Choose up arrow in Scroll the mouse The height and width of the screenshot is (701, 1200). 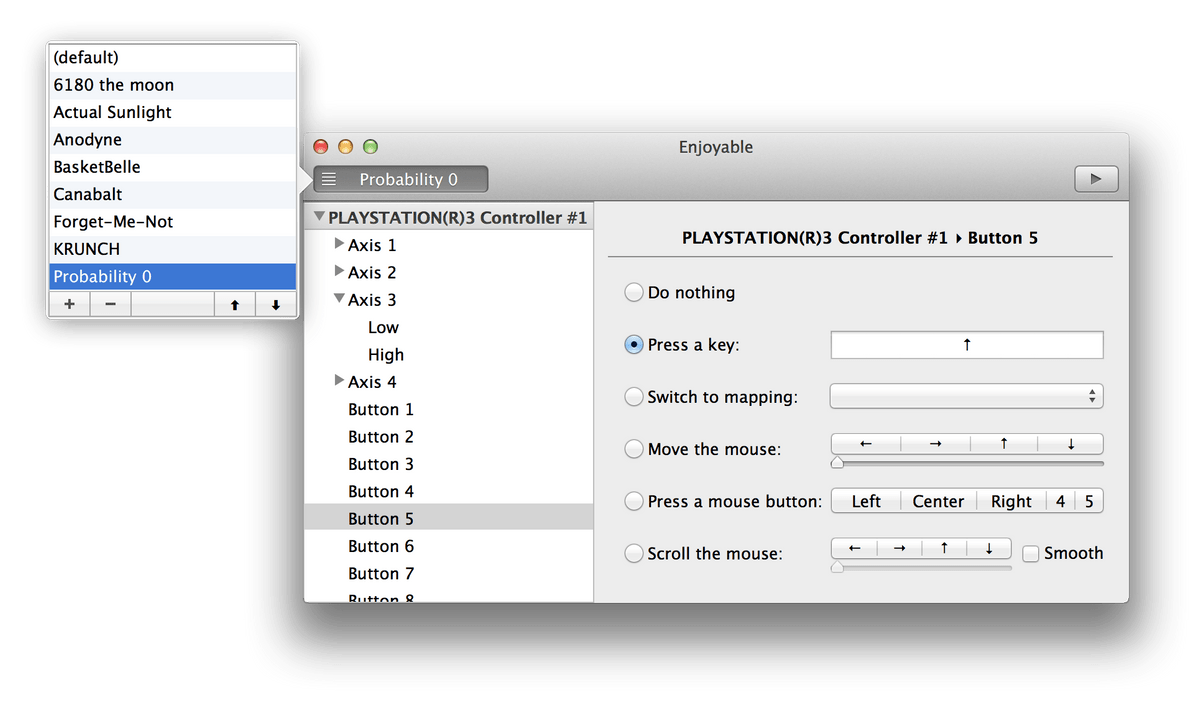coord(944,548)
